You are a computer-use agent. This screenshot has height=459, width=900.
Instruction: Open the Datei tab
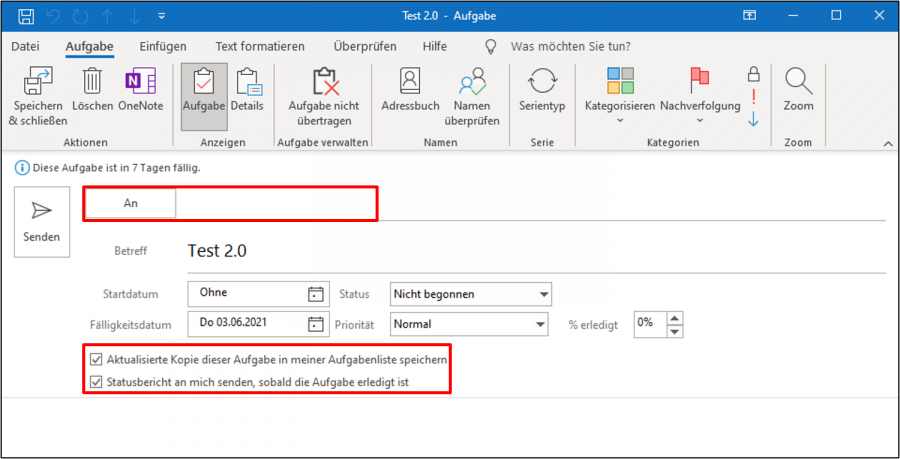[x=26, y=46]
